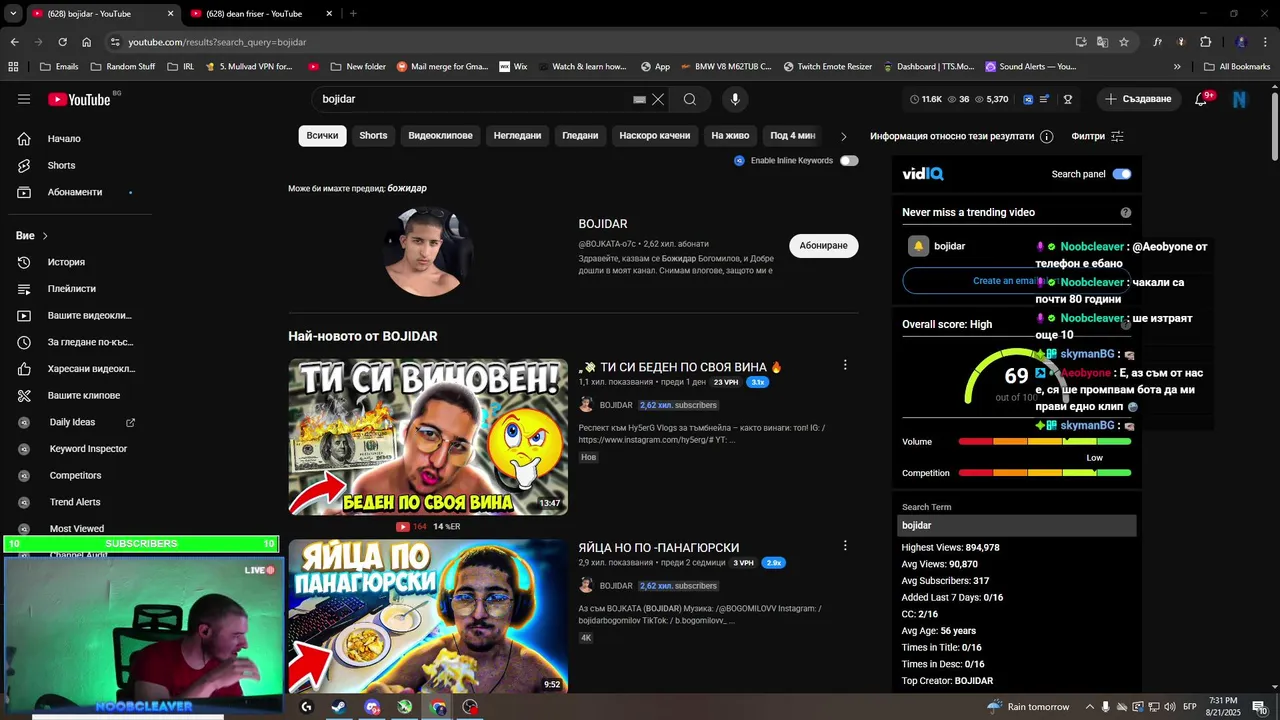Clear the search text with the X icon
1280x720 pixels.
click(x=658, y=99)
